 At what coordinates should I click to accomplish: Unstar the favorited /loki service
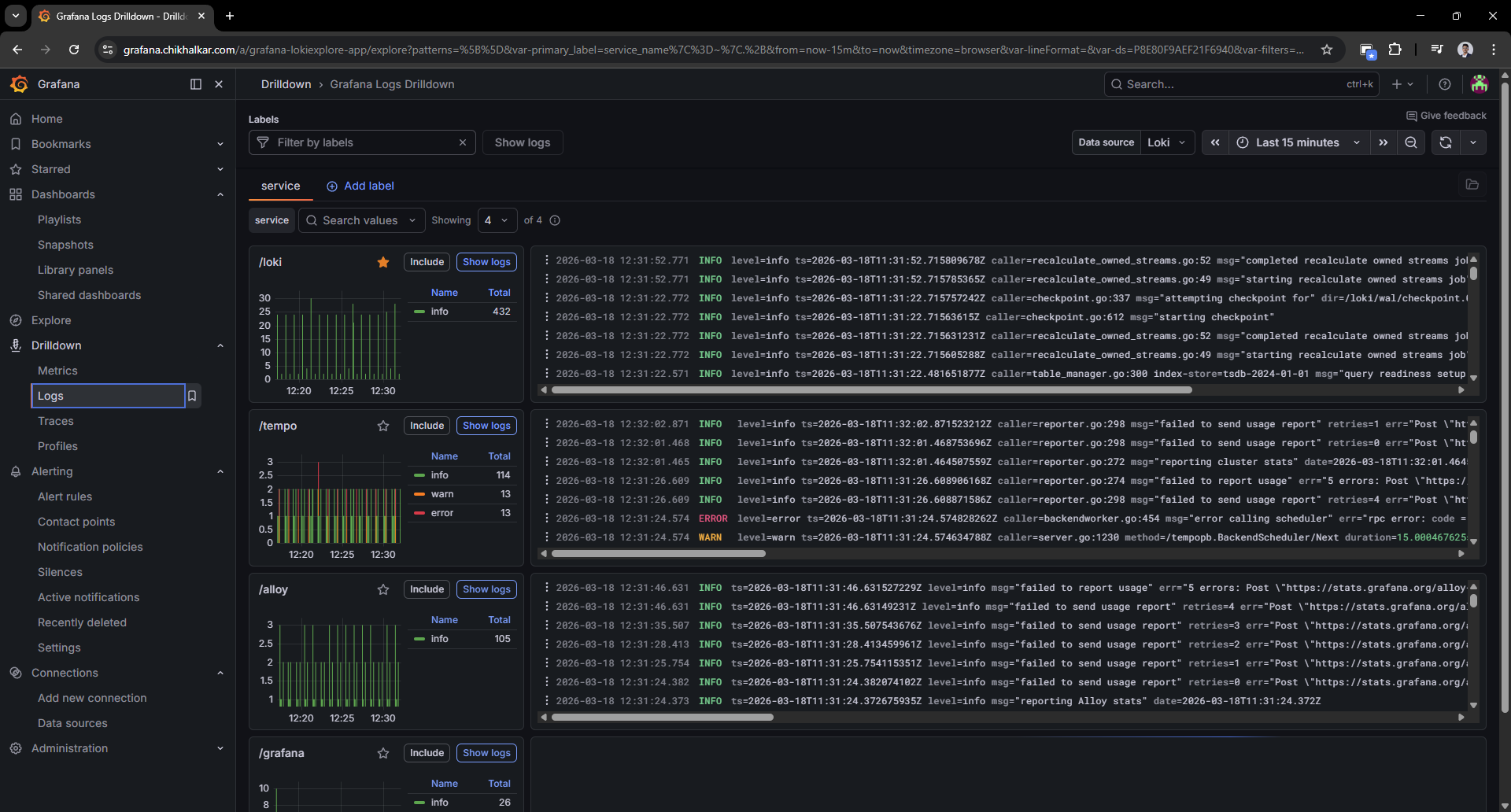(x=383, y=262)
